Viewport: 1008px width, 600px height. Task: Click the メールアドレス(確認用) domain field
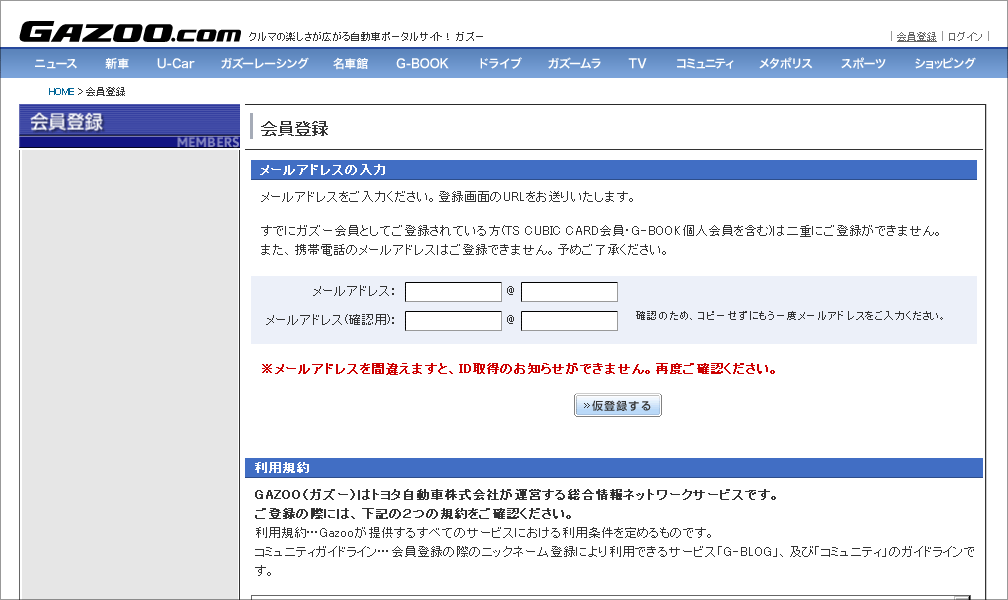pyautogui.click(x=569, y=321)
